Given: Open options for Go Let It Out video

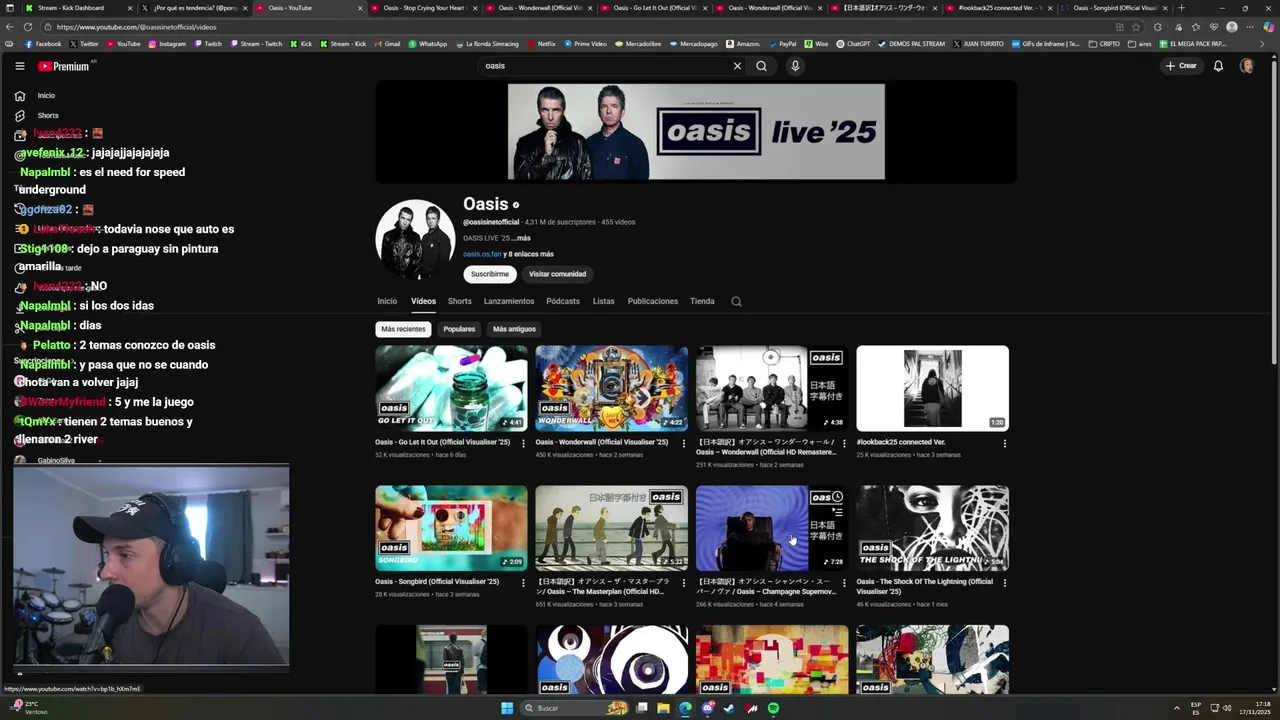Looking at the screenshot, I should [523, 443].
